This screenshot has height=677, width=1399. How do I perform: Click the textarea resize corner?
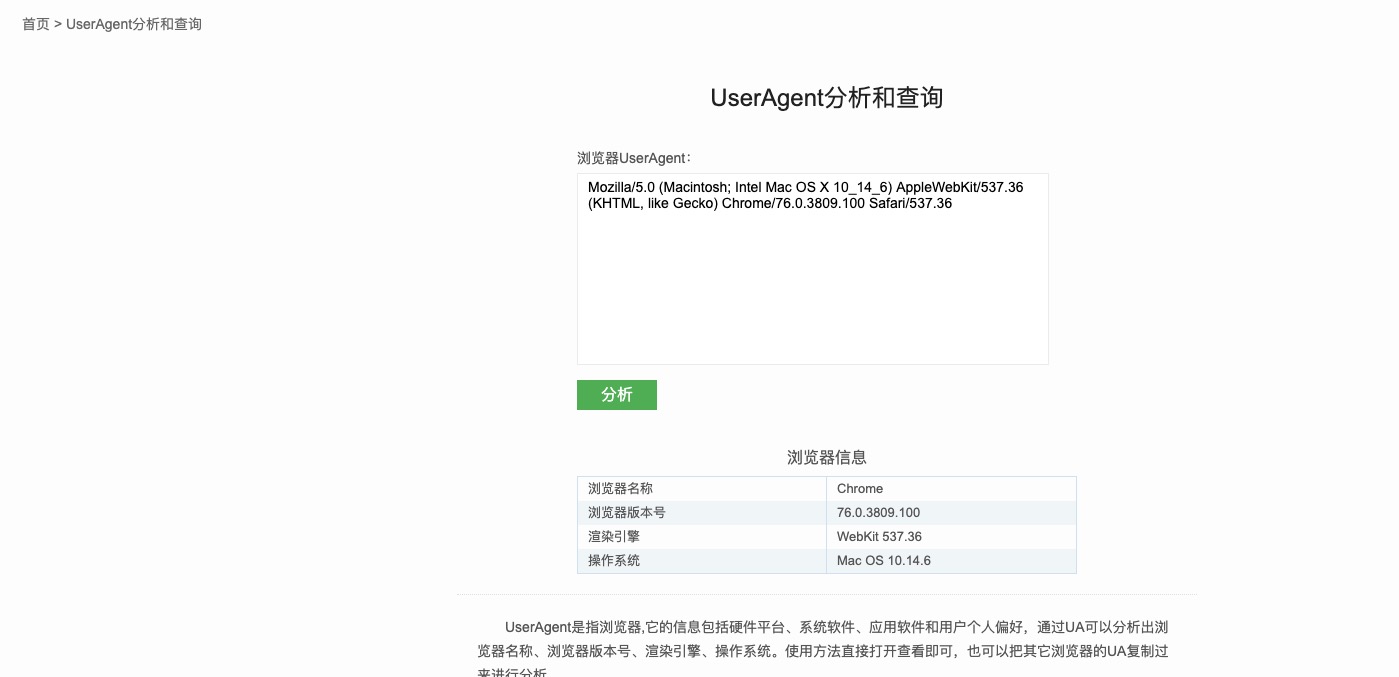click(1043, 359)
